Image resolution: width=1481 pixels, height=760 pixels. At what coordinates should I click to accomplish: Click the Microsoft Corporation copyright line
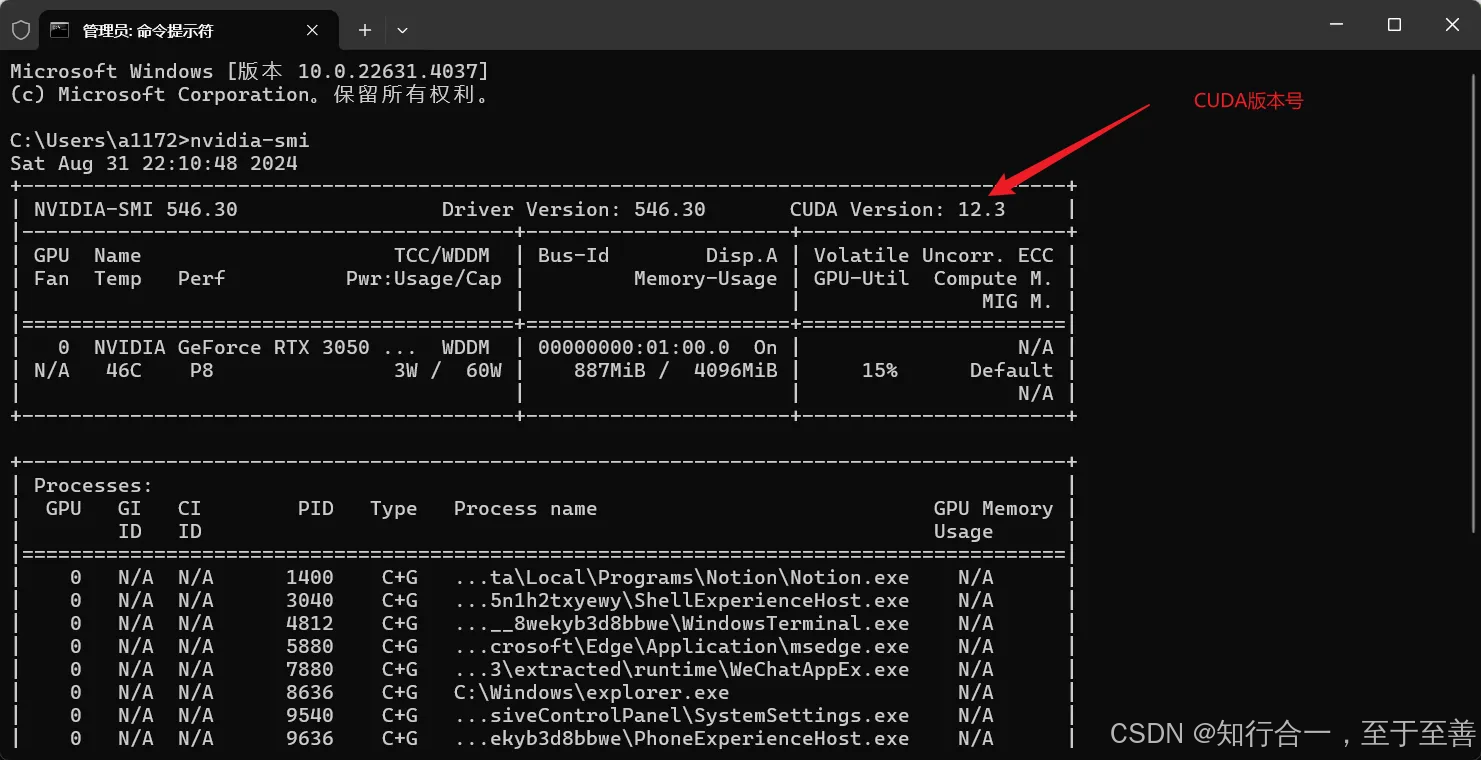click(x=250, y=94)
